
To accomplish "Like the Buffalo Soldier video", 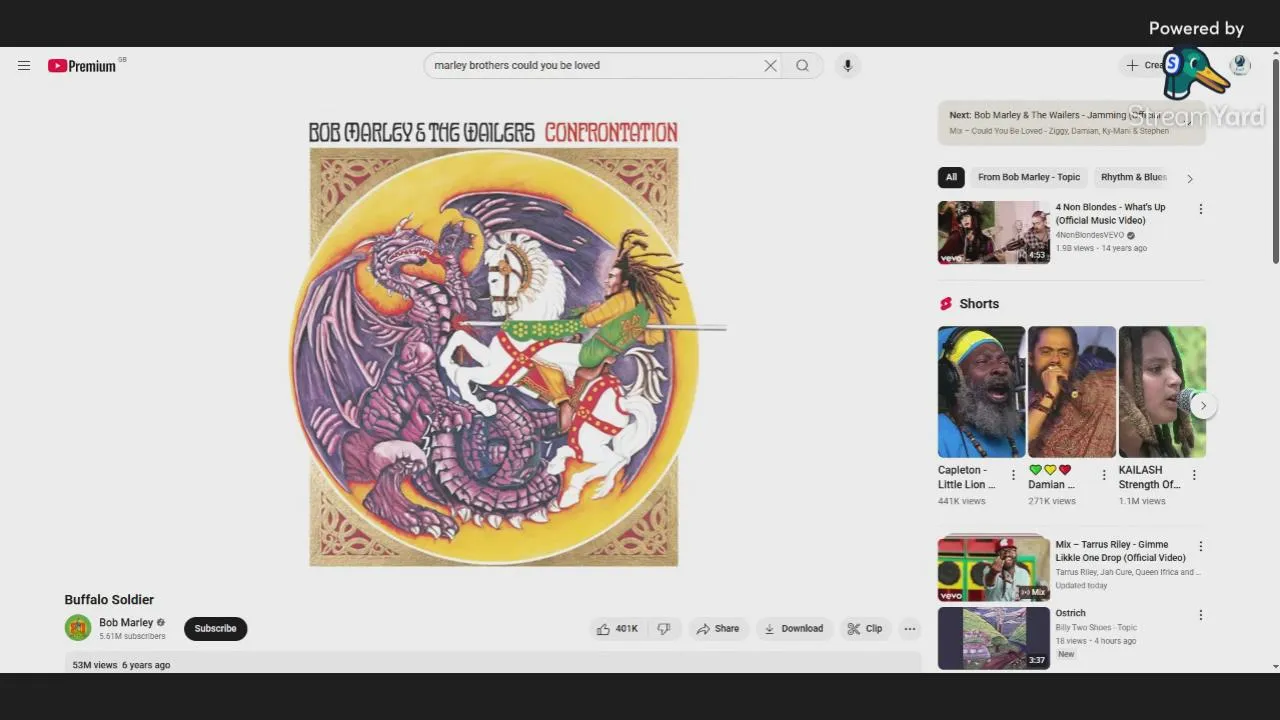I will click(x=617, y=629).
